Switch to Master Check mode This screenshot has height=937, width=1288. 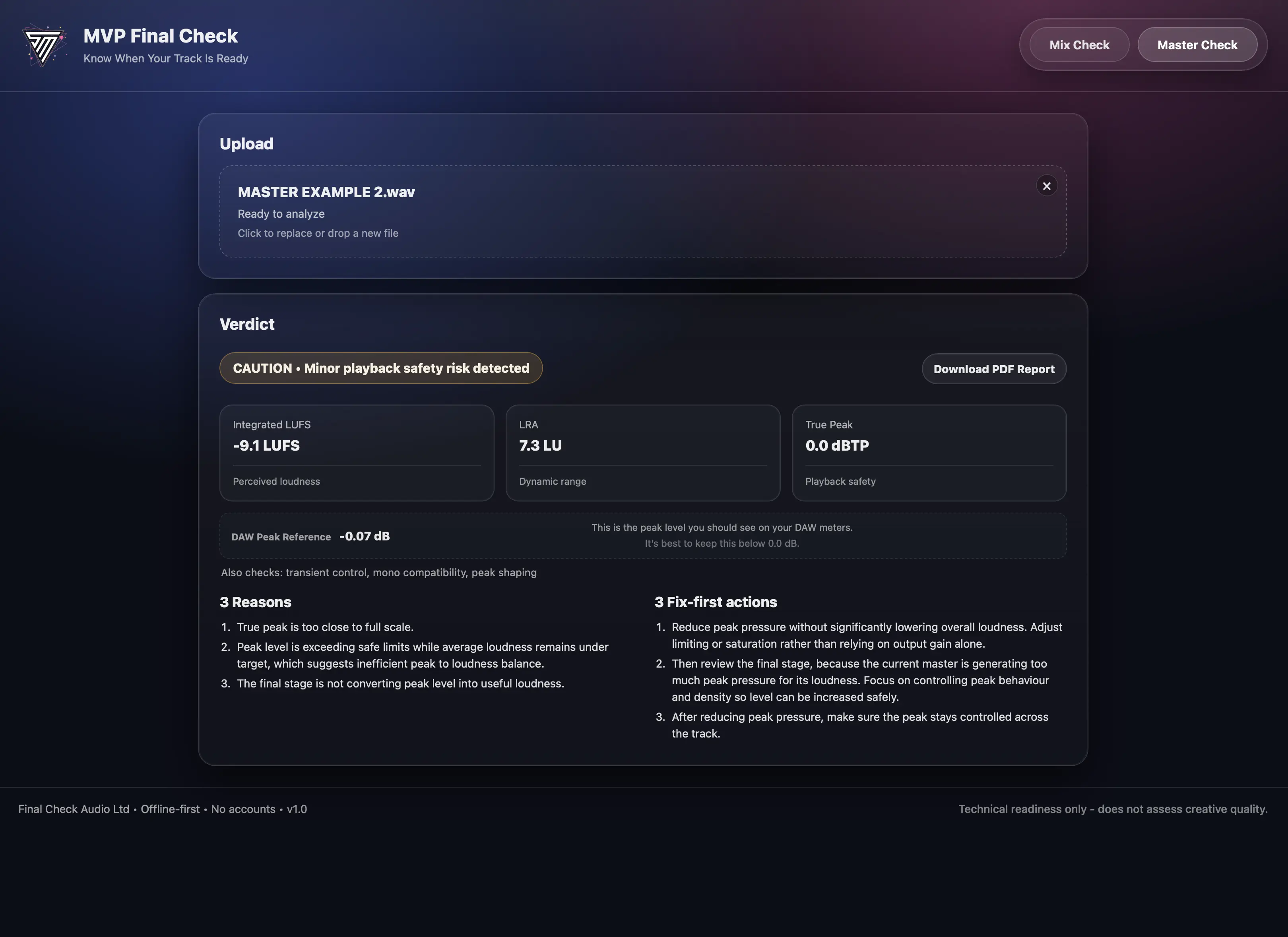(1197, 45)
